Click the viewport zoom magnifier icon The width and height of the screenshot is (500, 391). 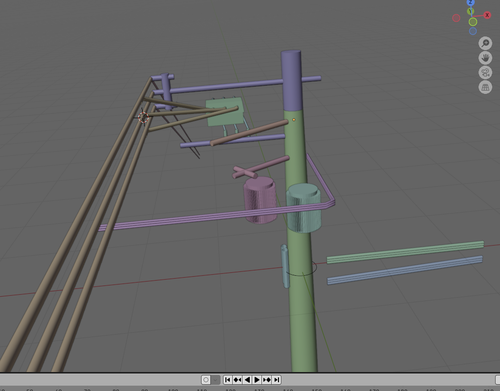(485, 43)
